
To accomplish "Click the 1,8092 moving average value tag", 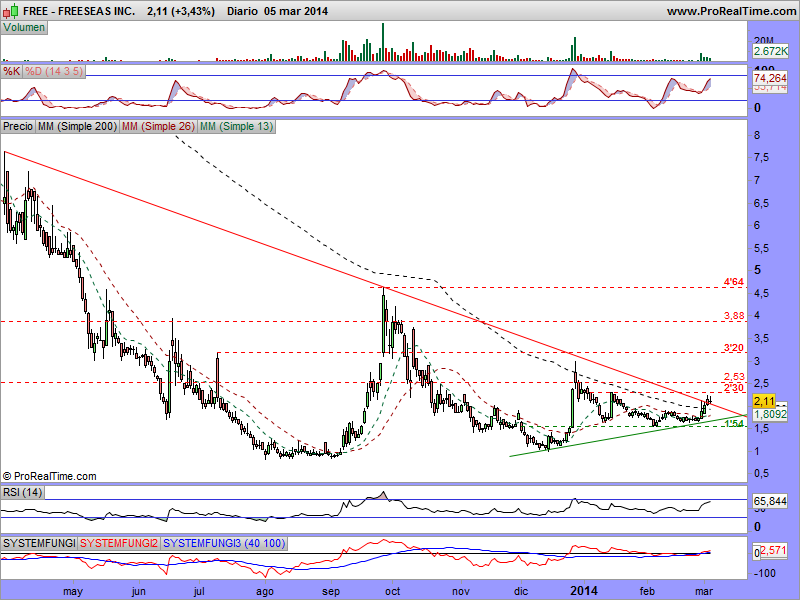I will click(770, 414).
